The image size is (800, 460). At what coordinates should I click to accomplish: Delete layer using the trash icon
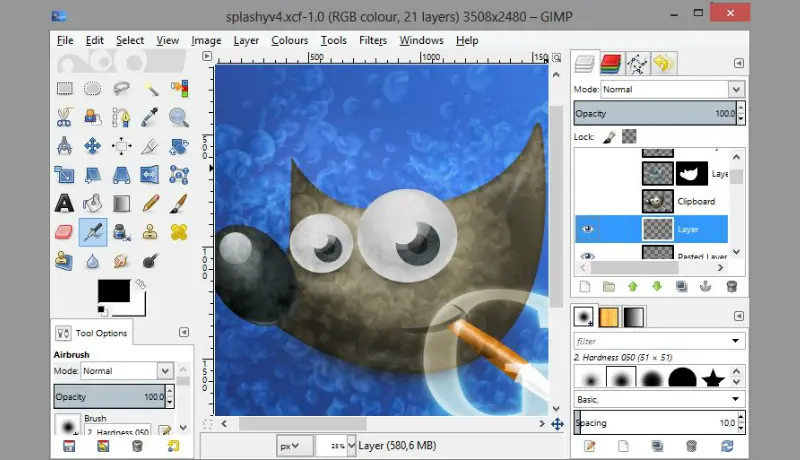tap(731, 286)
